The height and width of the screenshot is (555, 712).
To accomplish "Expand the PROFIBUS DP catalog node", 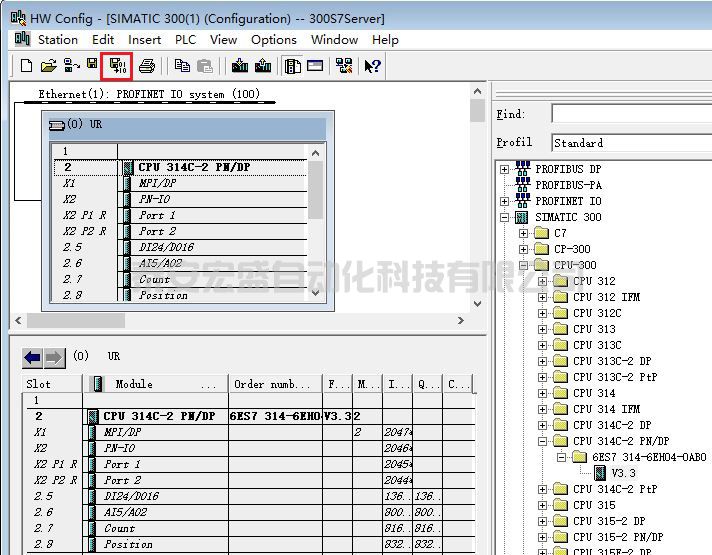I will pos(505,169).
